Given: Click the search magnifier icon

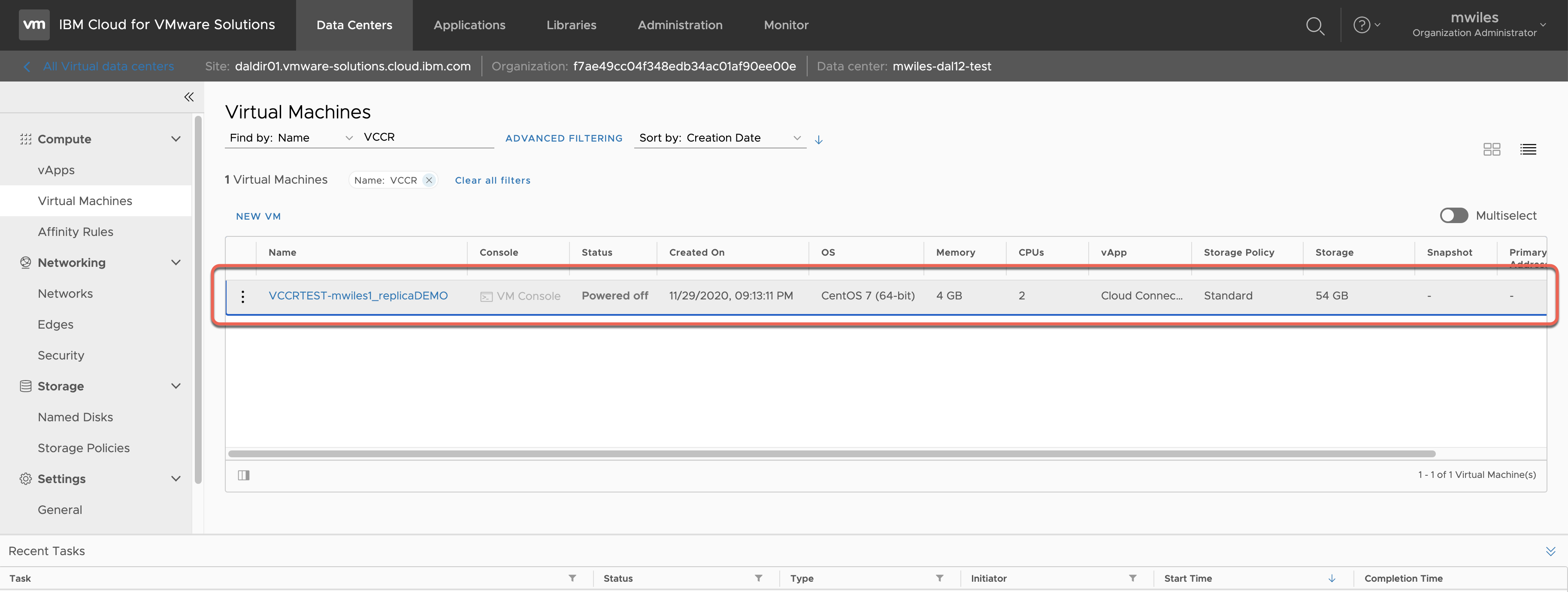Looking at the screenshot, I should click(1315, 26).
